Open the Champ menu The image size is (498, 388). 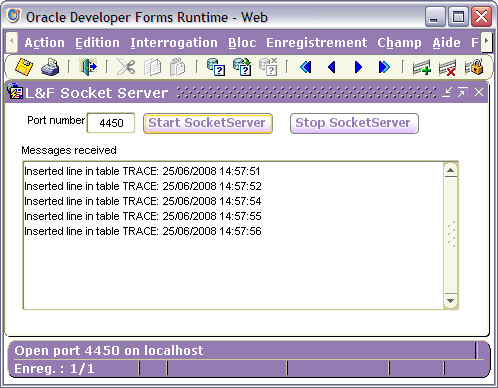coord(399,43)
